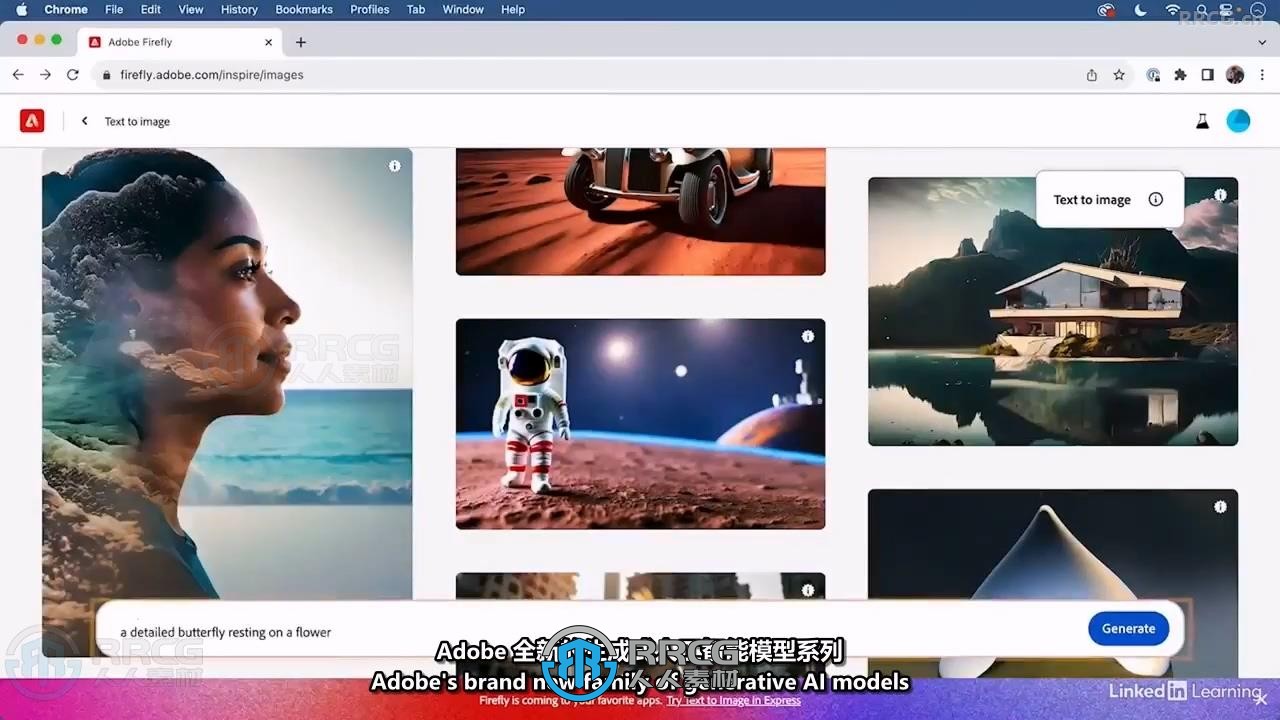Open the blue user profile avatar
Screen dimensions: 1280x720
coord(1238,121)
